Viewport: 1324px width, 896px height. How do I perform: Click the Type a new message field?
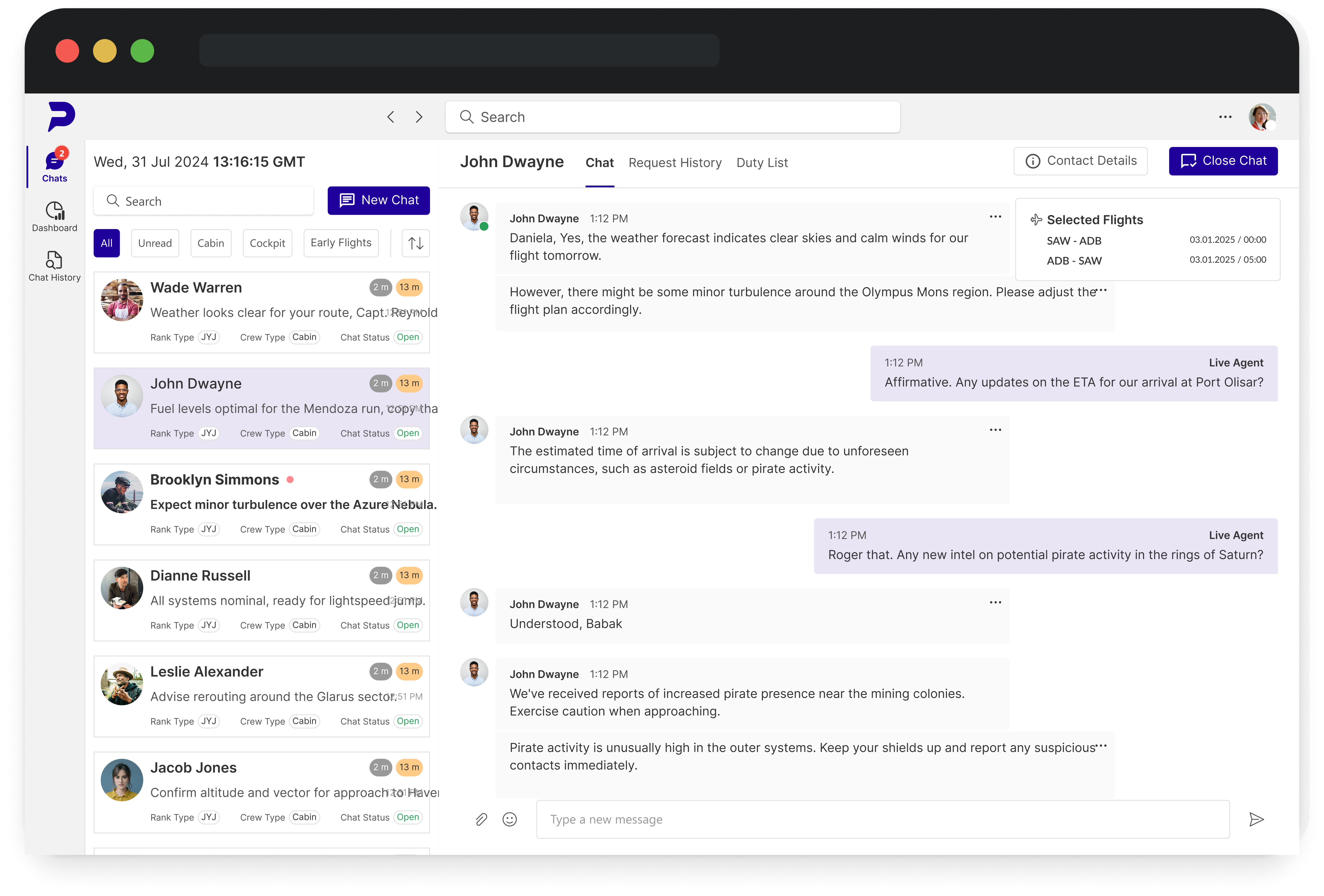(x=741, y=819)
